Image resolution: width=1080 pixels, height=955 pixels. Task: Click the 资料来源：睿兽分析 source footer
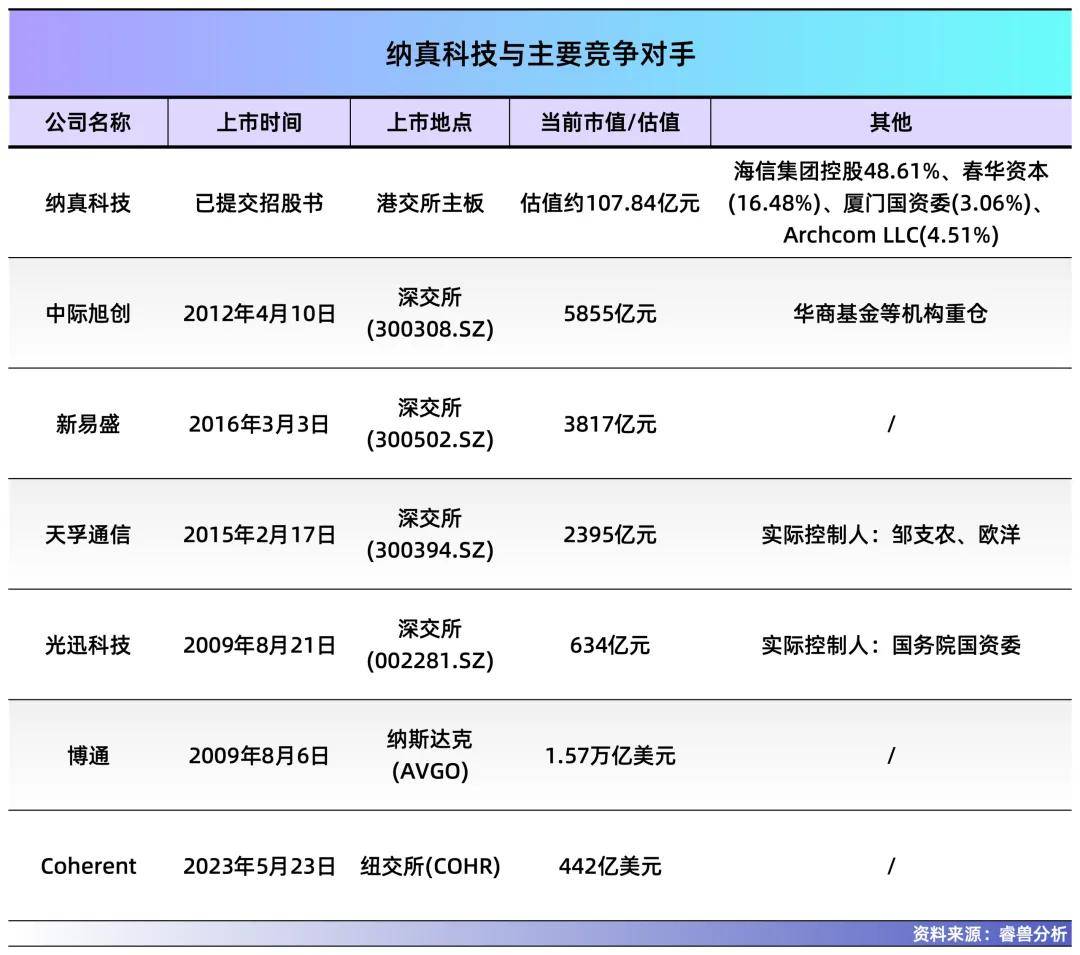pyautogui.click(x=989, y=933)
